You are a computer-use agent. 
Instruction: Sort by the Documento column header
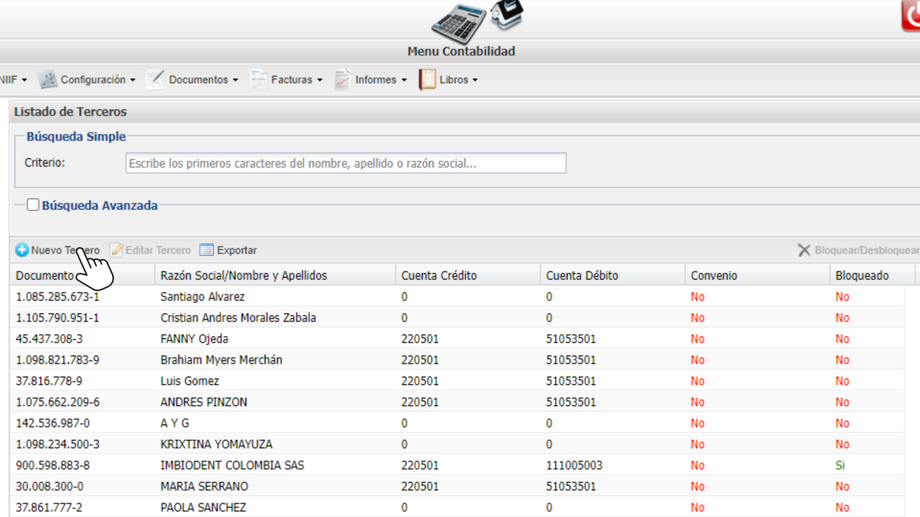82,275
